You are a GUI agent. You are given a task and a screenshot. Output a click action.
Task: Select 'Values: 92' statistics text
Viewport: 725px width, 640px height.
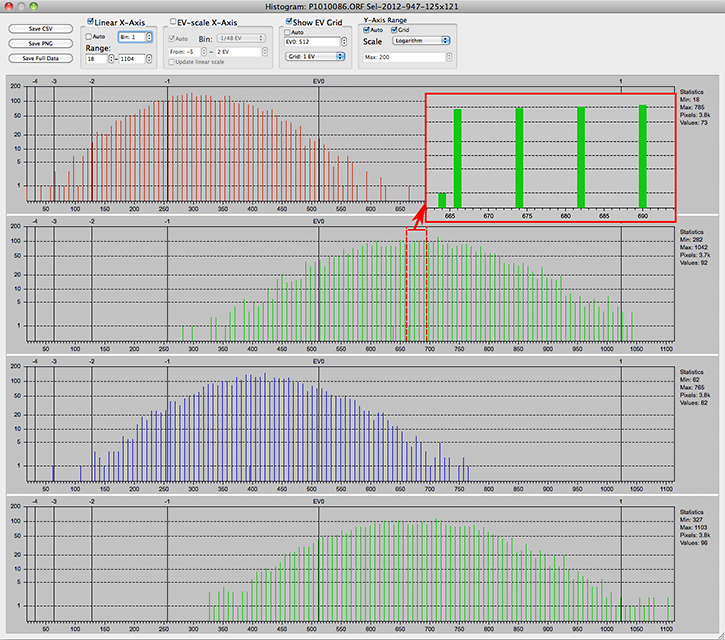693,263
